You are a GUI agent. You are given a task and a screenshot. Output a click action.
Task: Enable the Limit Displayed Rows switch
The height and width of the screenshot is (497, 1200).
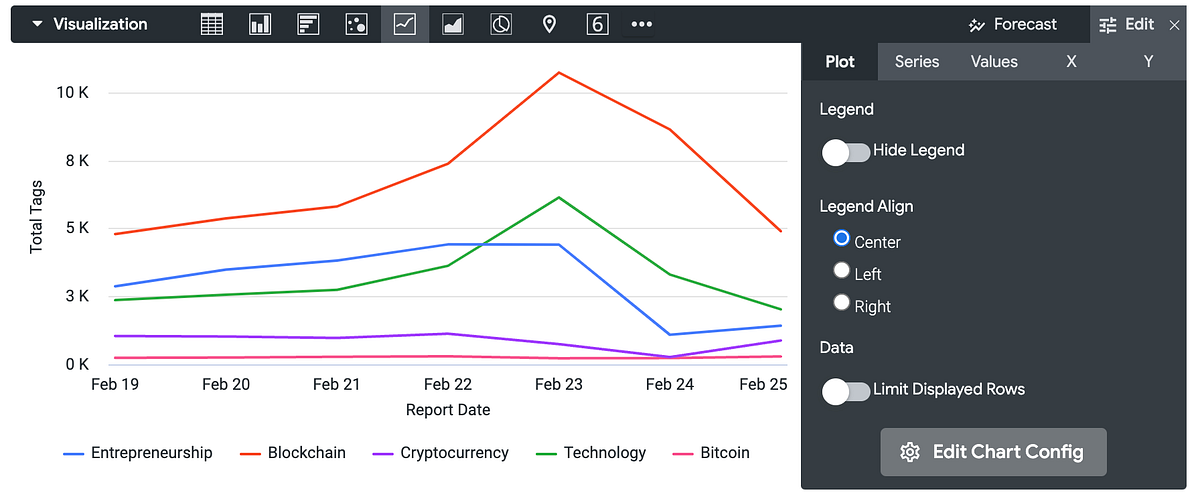[x=846, y=391]
